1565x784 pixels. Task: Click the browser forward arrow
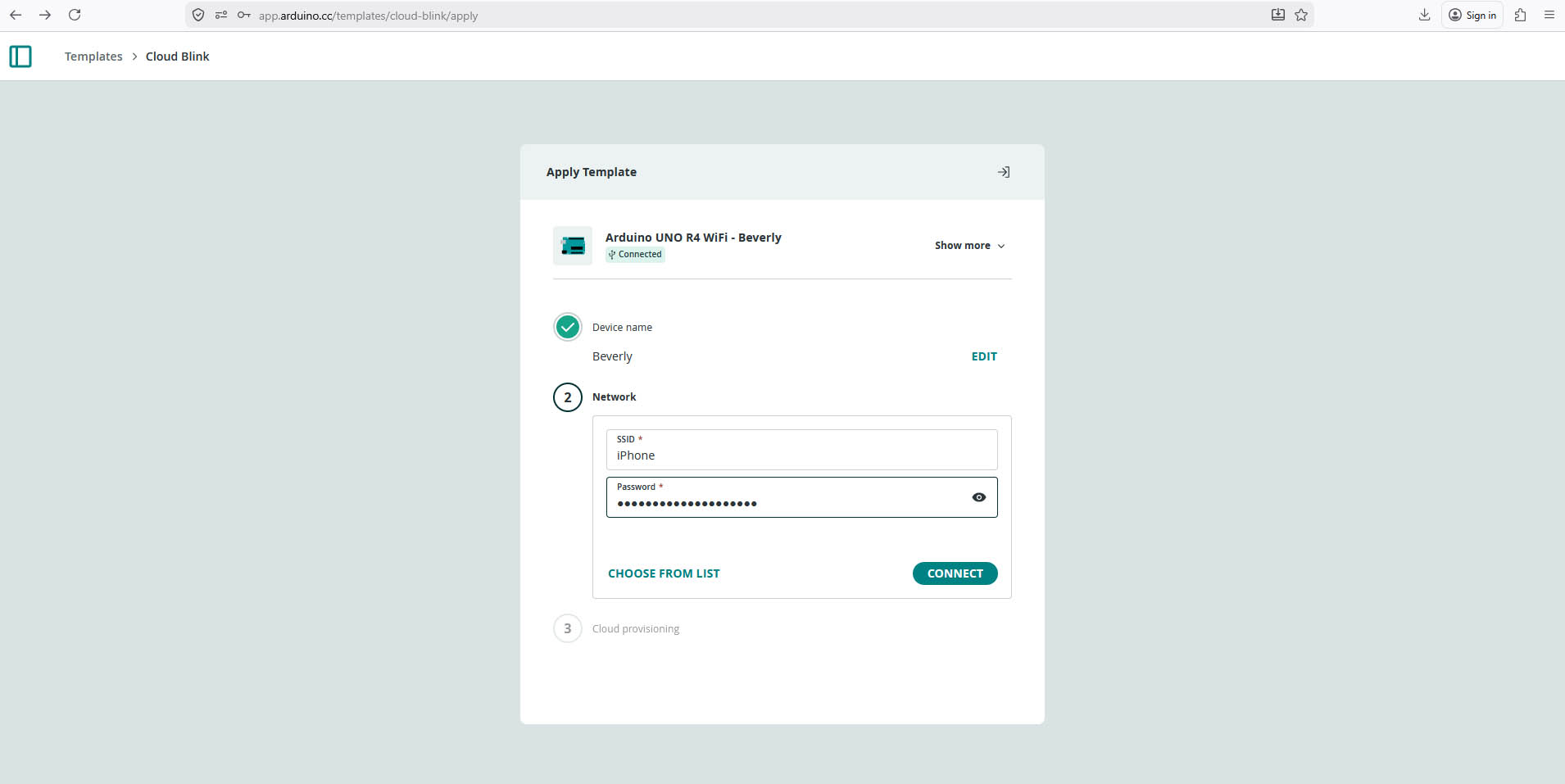45,15
